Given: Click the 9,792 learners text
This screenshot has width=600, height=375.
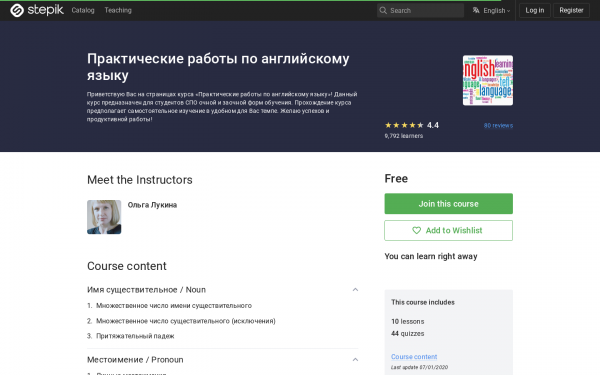Looking at the screenshot, I should (x=404, y=136).
